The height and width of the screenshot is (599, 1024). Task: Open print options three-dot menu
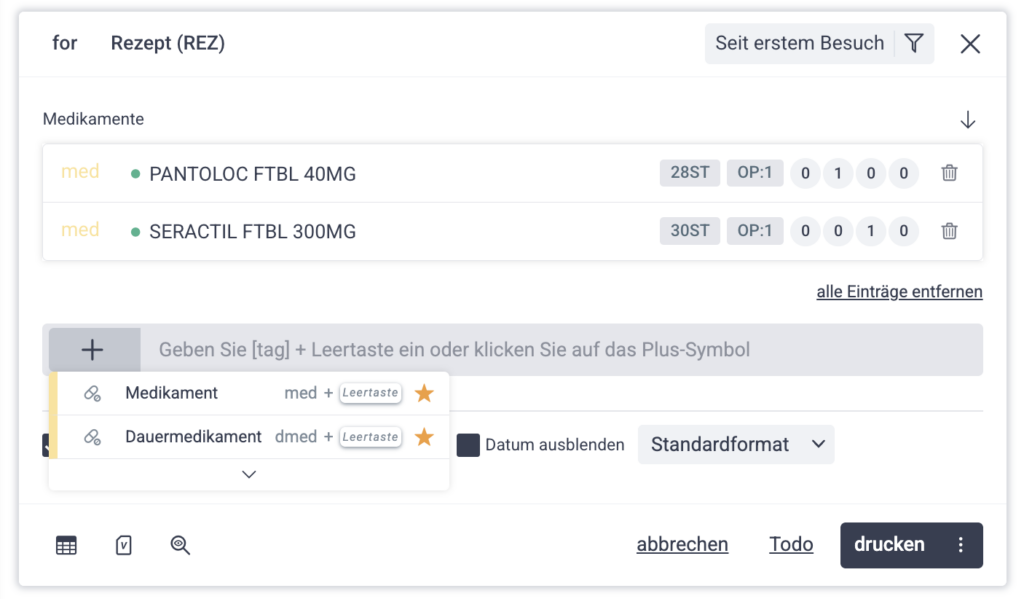tap(961, 545)
